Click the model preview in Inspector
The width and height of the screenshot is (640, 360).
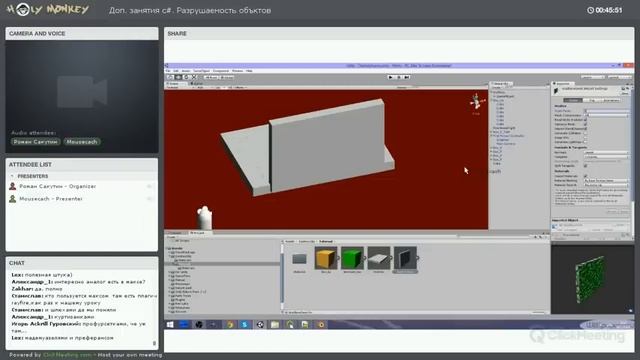point(592,280)
